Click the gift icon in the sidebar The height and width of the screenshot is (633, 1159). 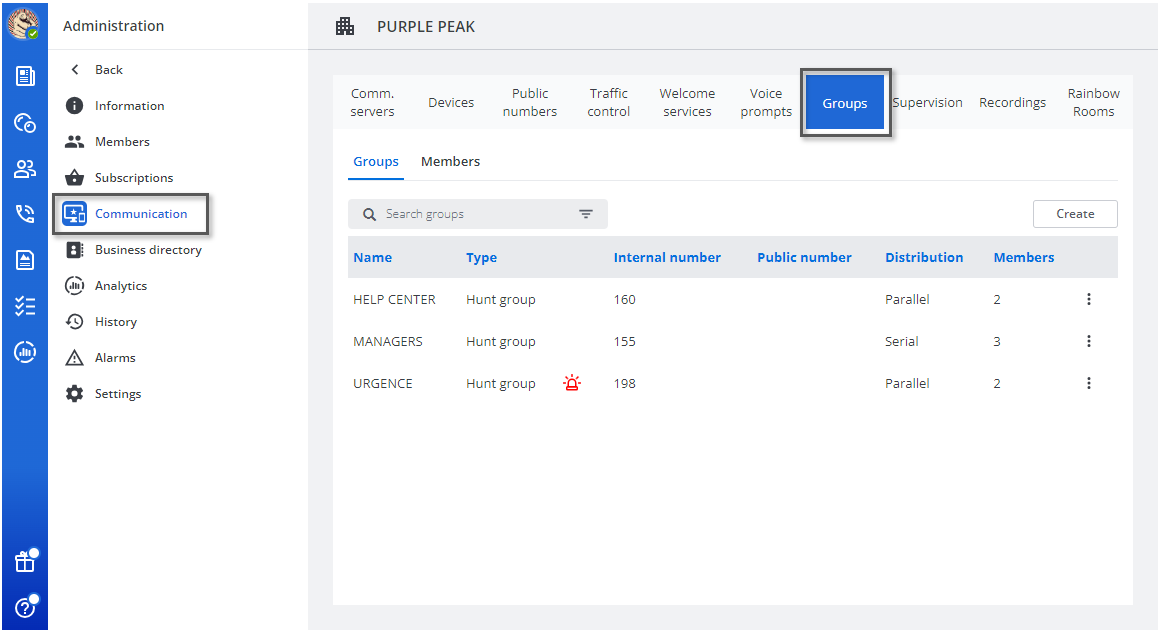tap(25, 562)
